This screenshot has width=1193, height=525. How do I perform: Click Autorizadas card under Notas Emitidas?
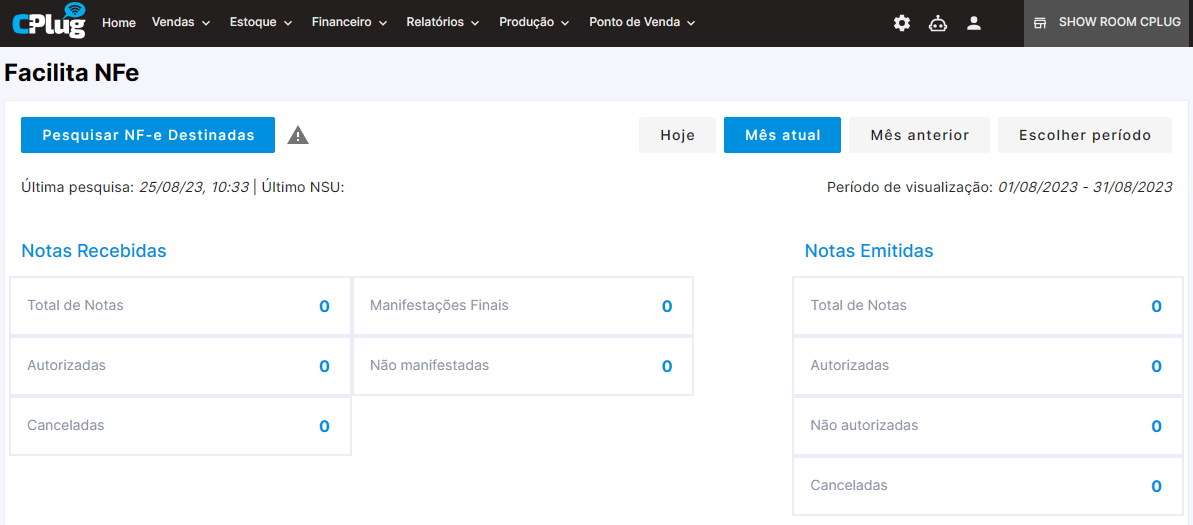point(988,366)
